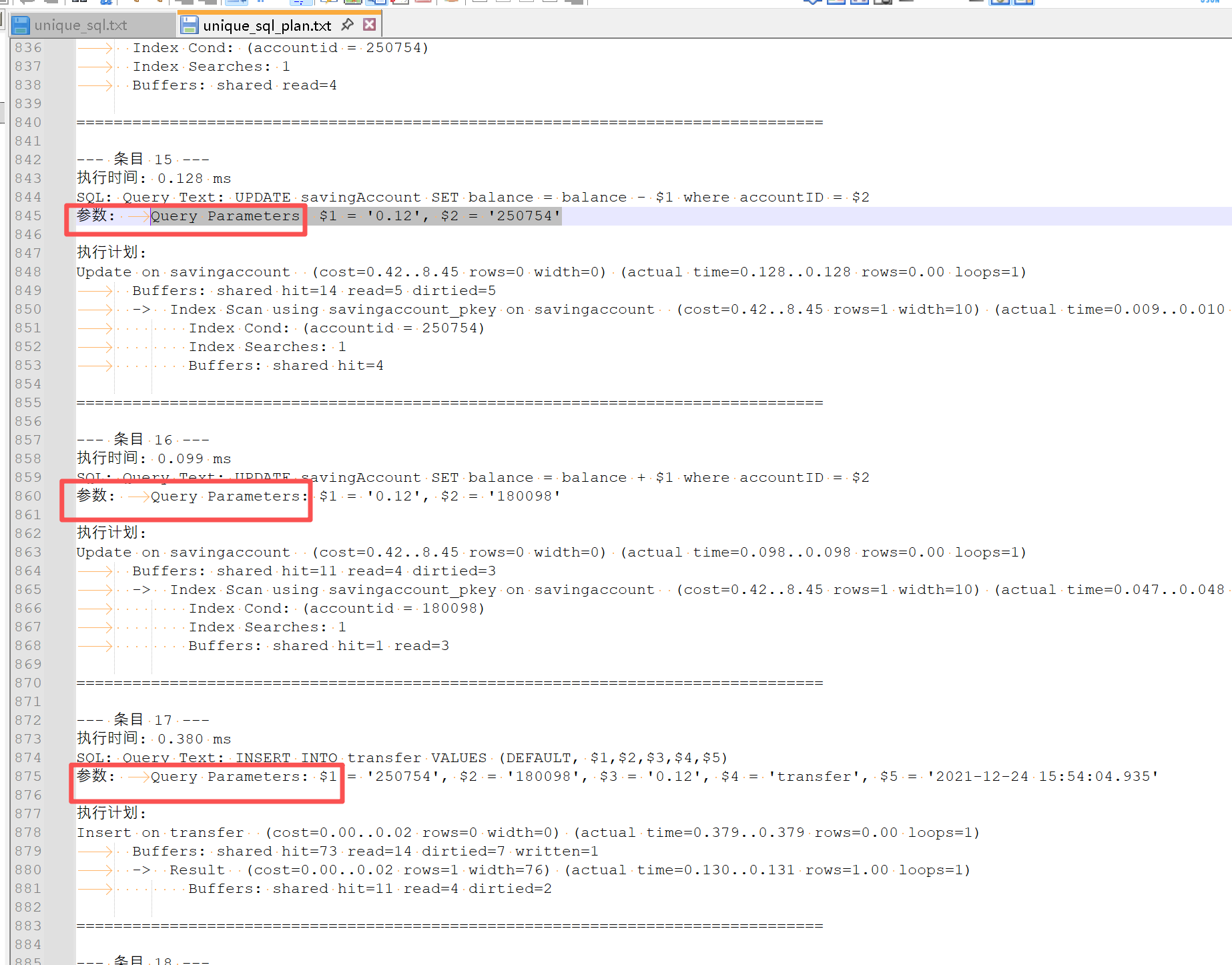Select the unique_sql_plan.txt tab

point(266,25)
